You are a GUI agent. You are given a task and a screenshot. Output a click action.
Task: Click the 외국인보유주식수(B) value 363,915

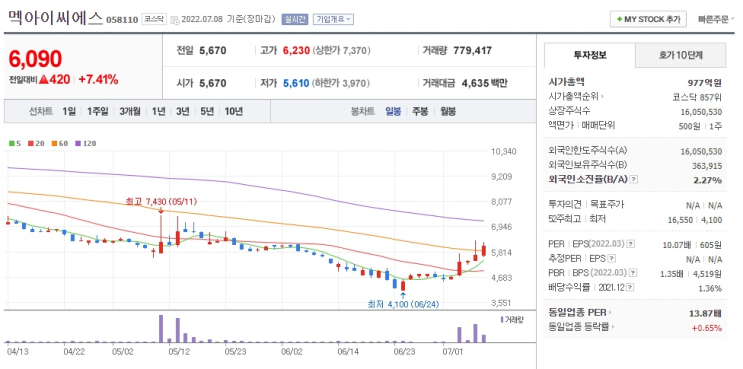click(707, 166)
